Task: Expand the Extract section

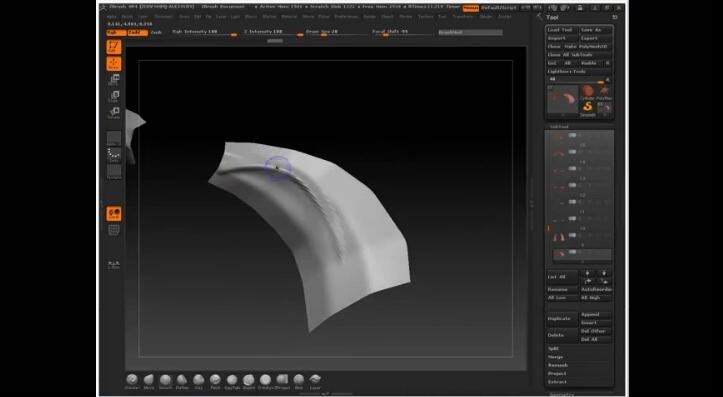Action: click(x=557, y=382)
